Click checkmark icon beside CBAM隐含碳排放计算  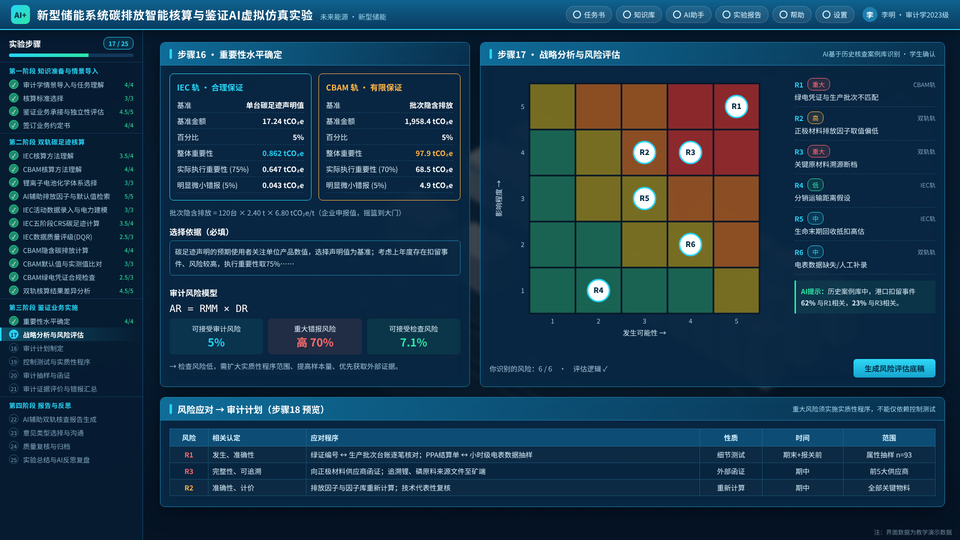[x=13, y=250]
